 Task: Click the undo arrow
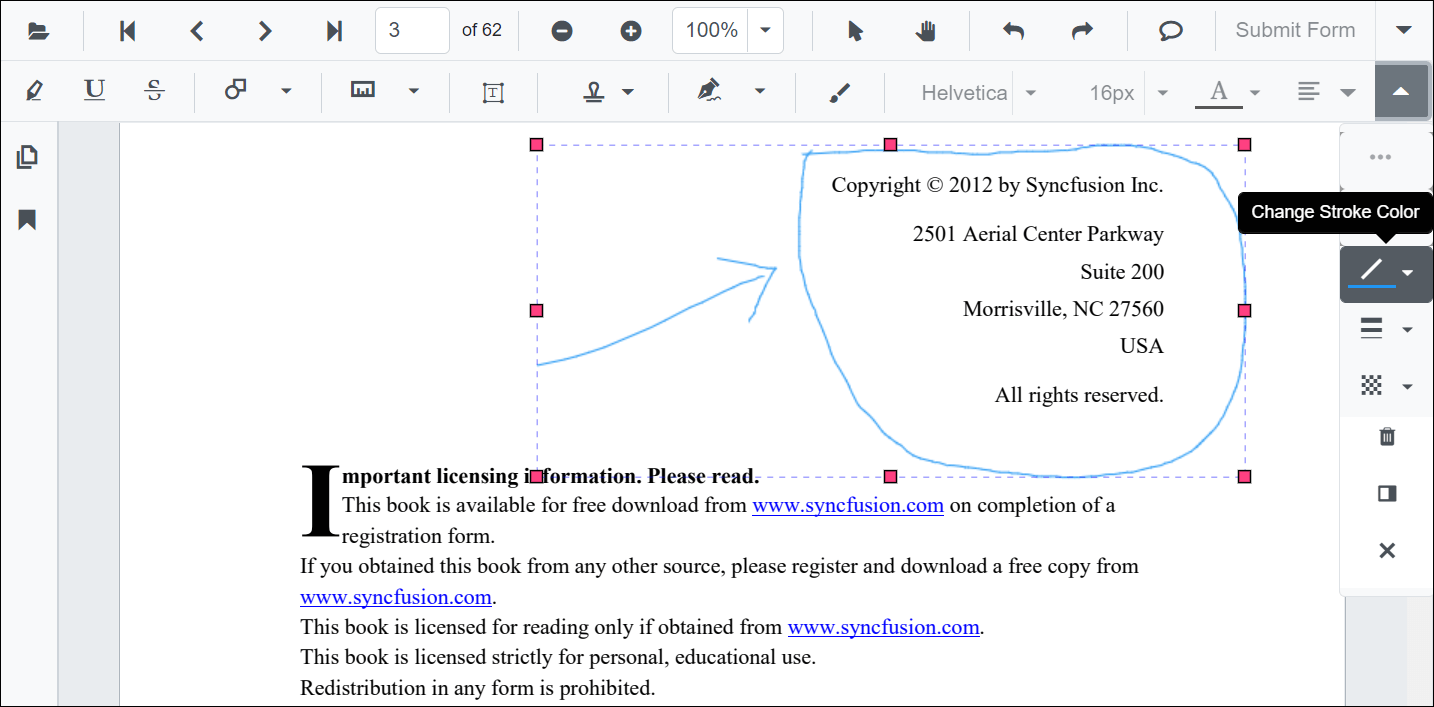coord(1013,31)
